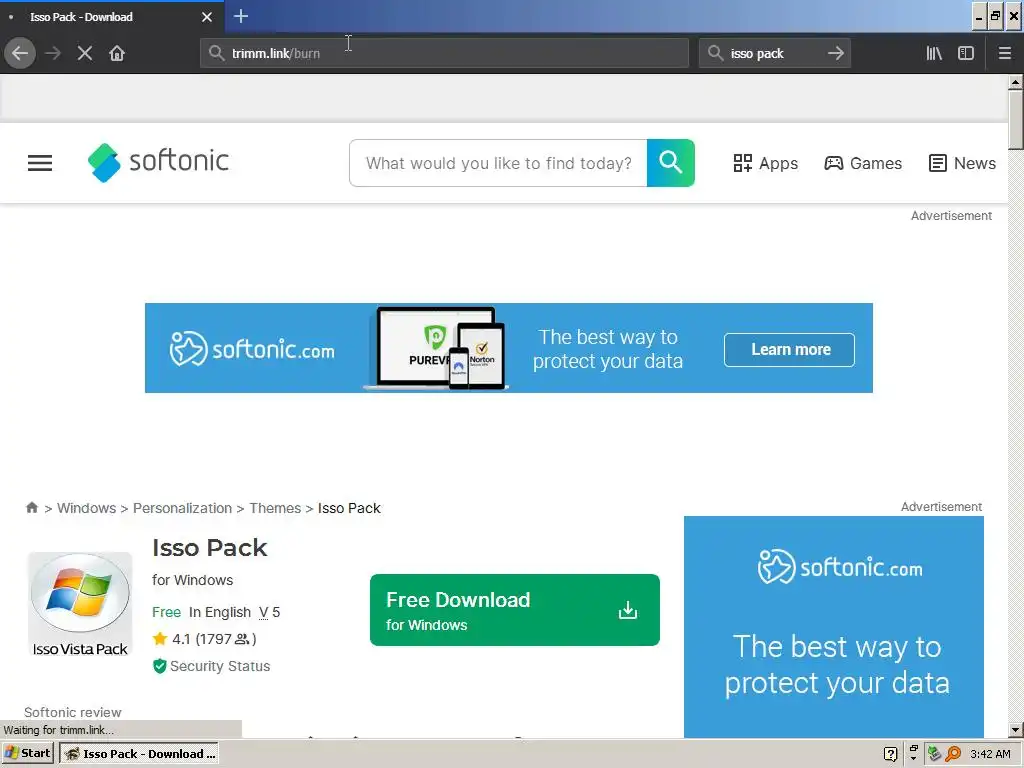The image size is (1024, 768).
Task: Click the orange magnifier tray icon
Action: [953, 754]
